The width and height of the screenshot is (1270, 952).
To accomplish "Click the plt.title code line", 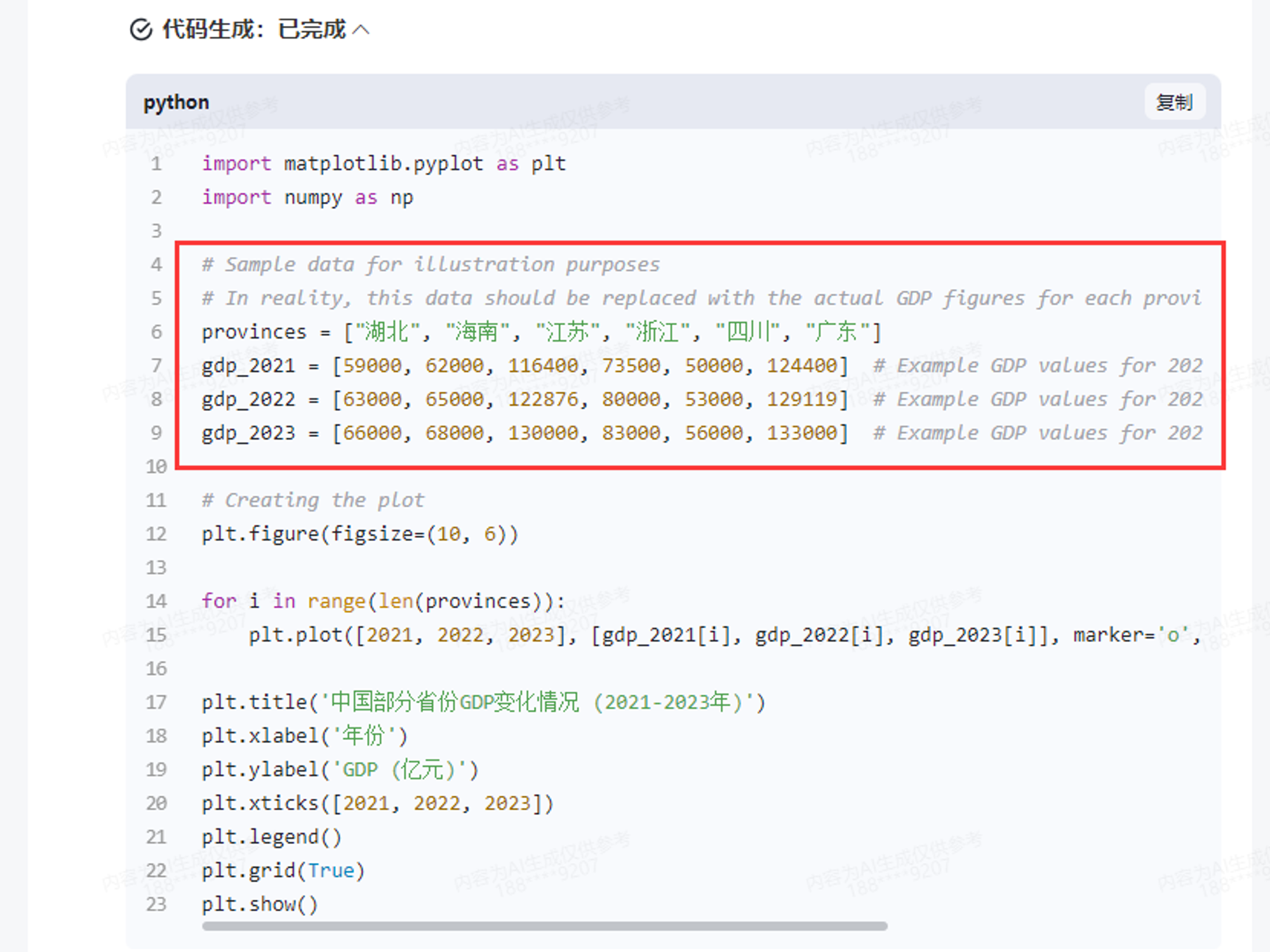I will pyautogui.click(x=483, y=702).
